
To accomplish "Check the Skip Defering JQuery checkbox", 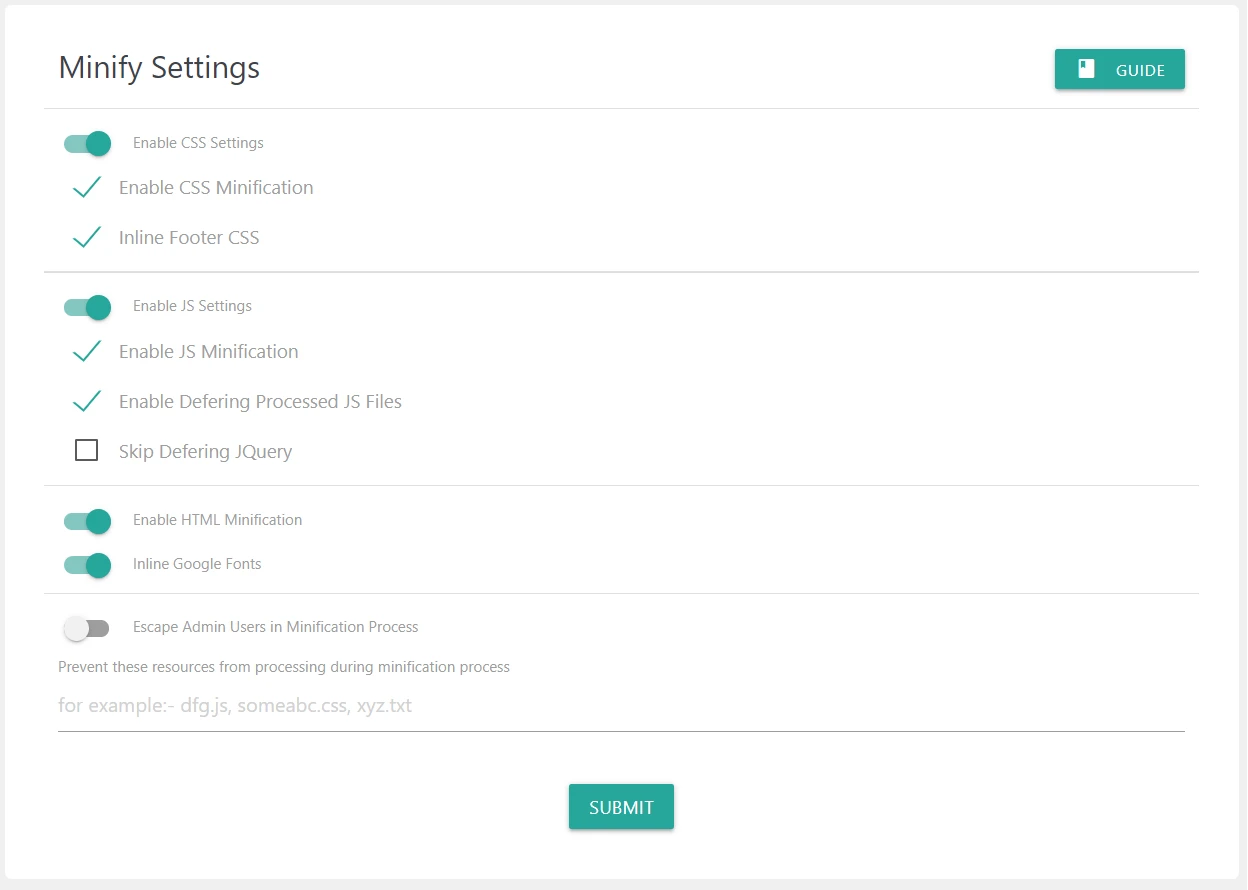I will 87,451.
